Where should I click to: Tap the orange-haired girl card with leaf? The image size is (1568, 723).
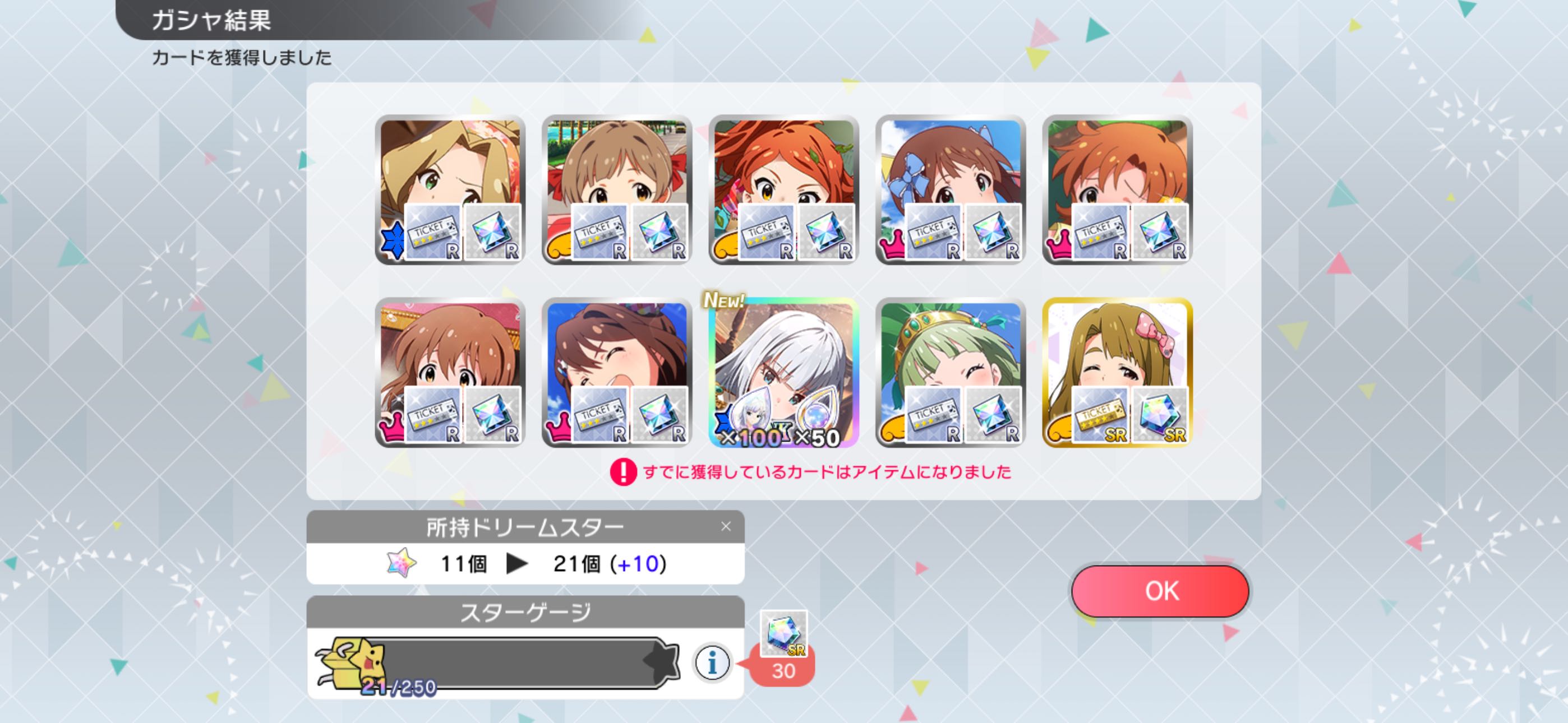[x=783, y=189]
